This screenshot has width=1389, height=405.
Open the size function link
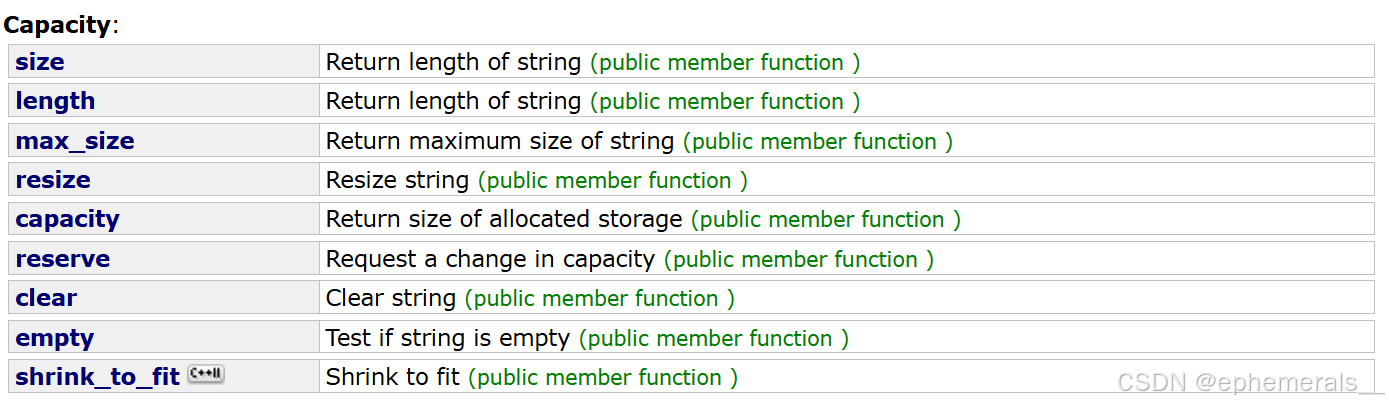40,62
